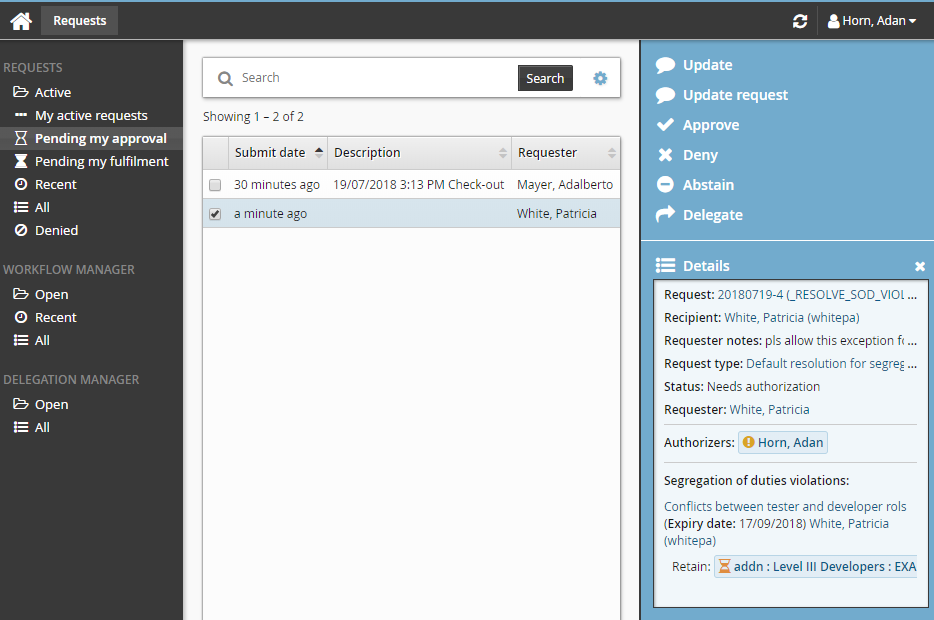934x620 pixels.
Task: Open search settings via the gear icon
Action: click(x=600, y=77)
